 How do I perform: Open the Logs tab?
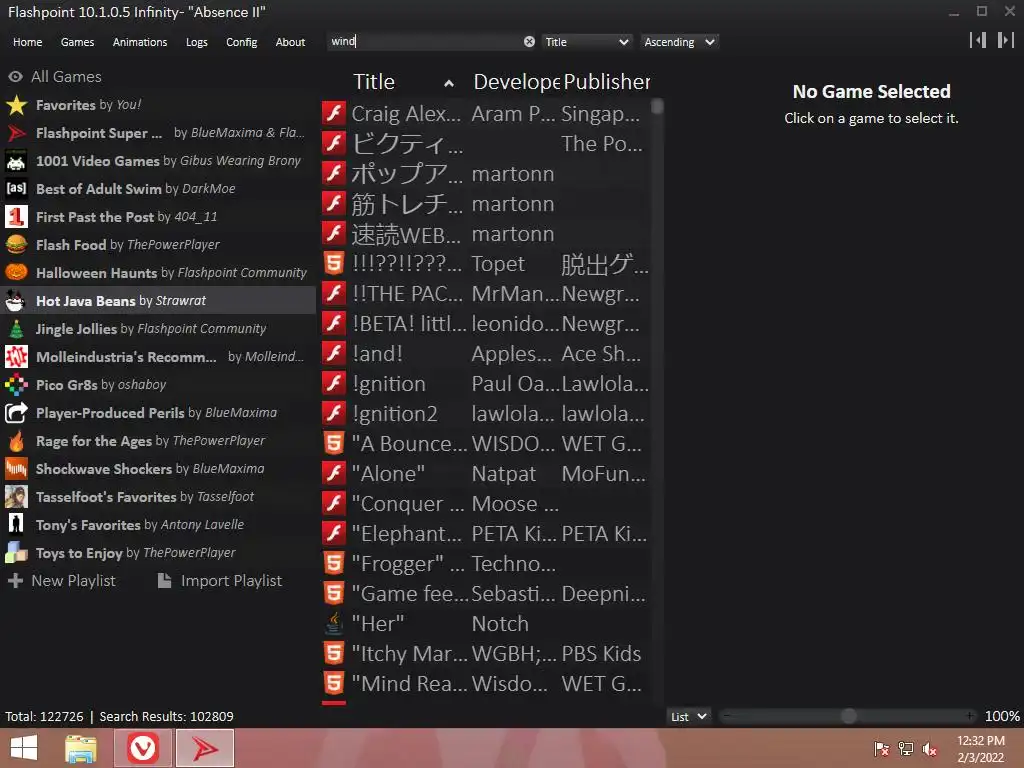tap(197, 42)
